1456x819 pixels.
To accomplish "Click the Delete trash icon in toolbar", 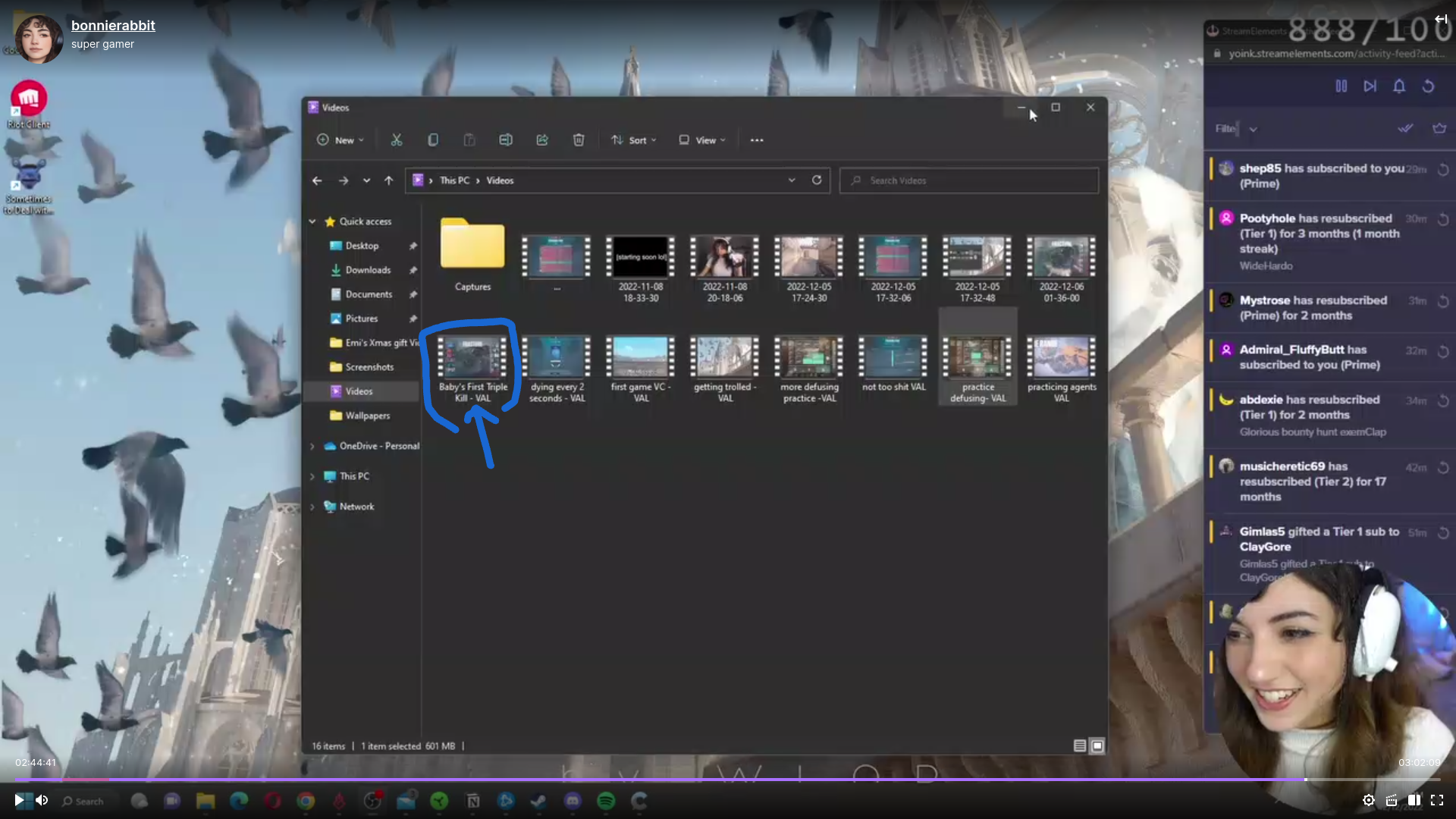I will point(579,140).
